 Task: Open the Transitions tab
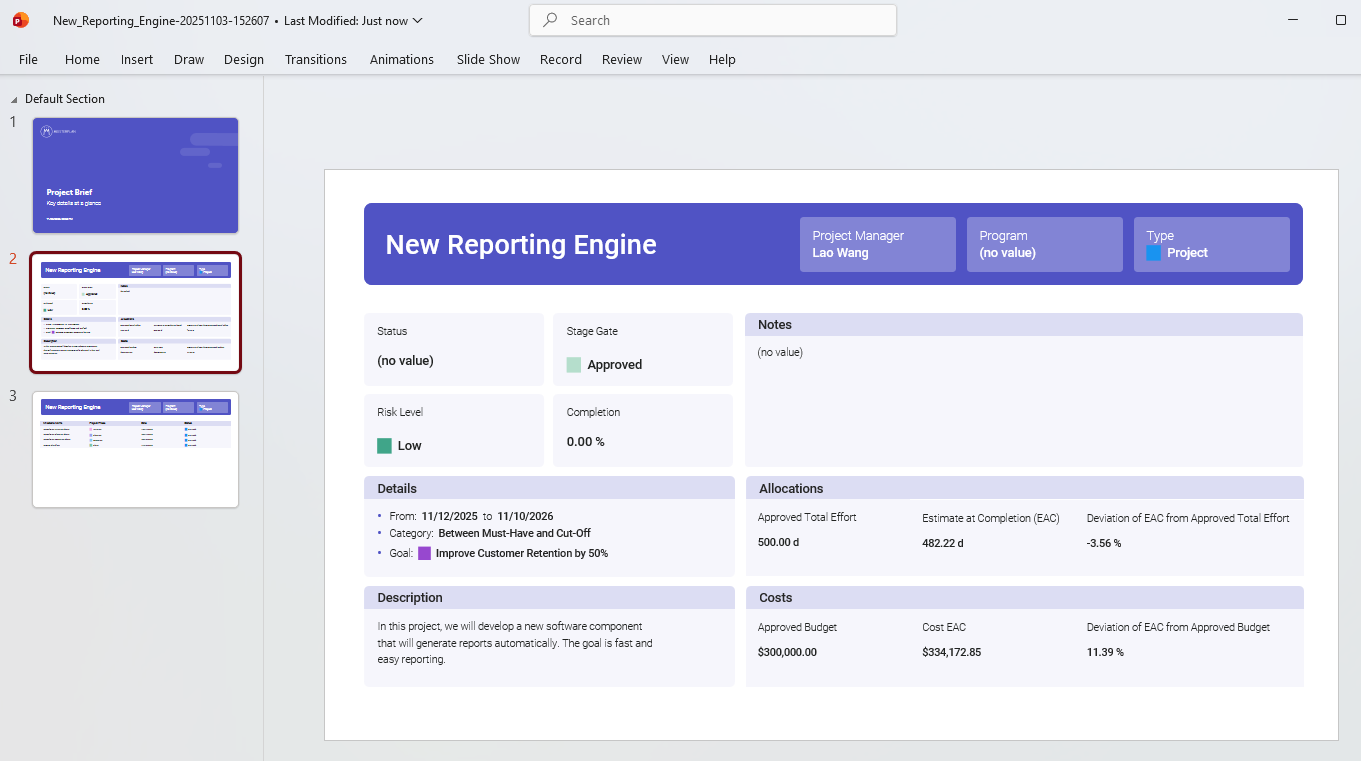point(315,59)
